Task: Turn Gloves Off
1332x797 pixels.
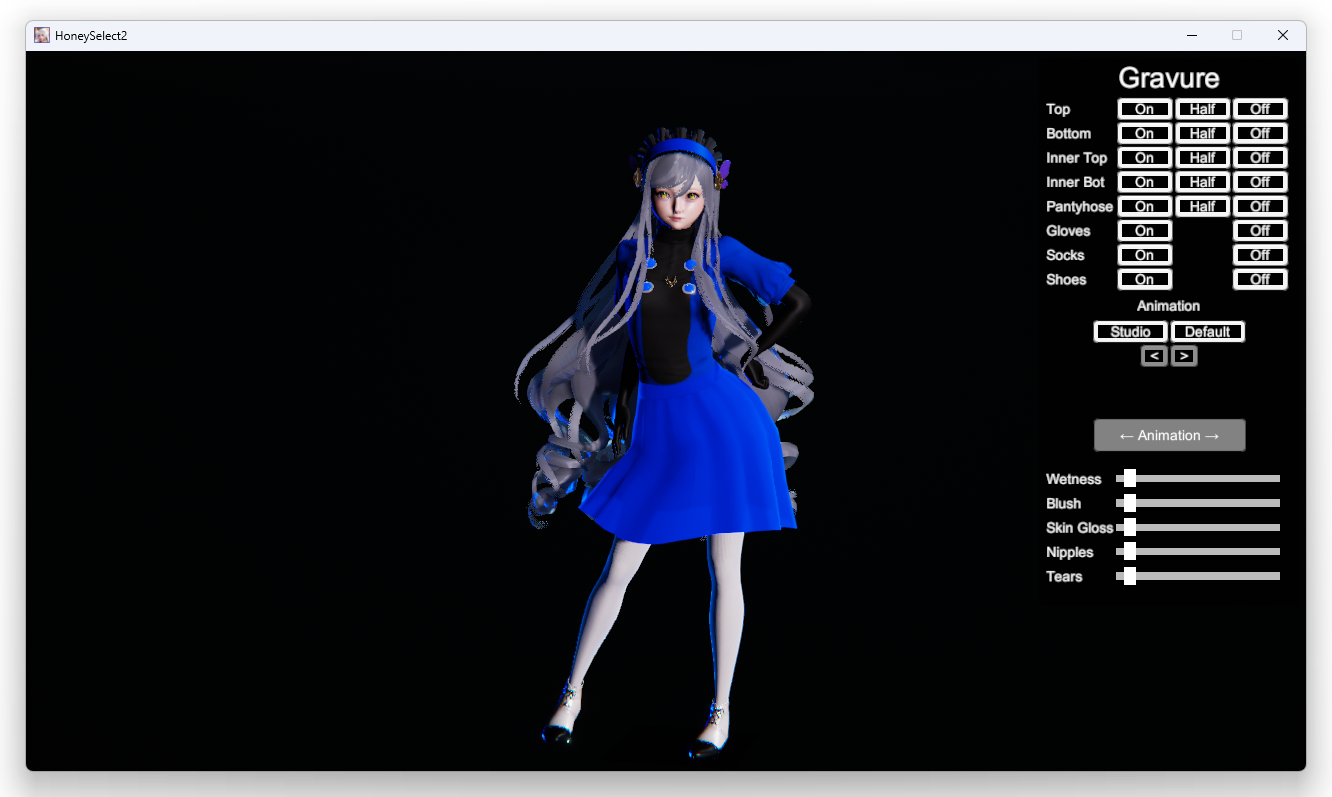Action: (x=1260, y=231)
